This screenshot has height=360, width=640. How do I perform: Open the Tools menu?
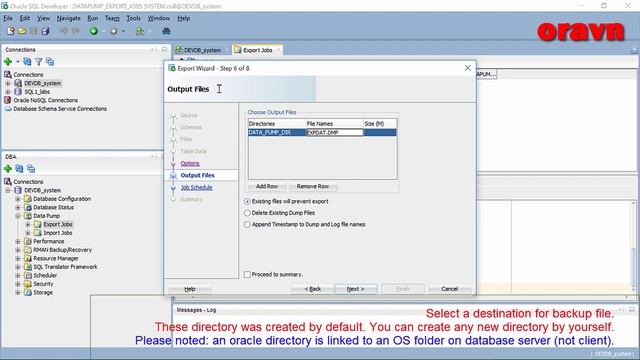[x=133, y=18]
